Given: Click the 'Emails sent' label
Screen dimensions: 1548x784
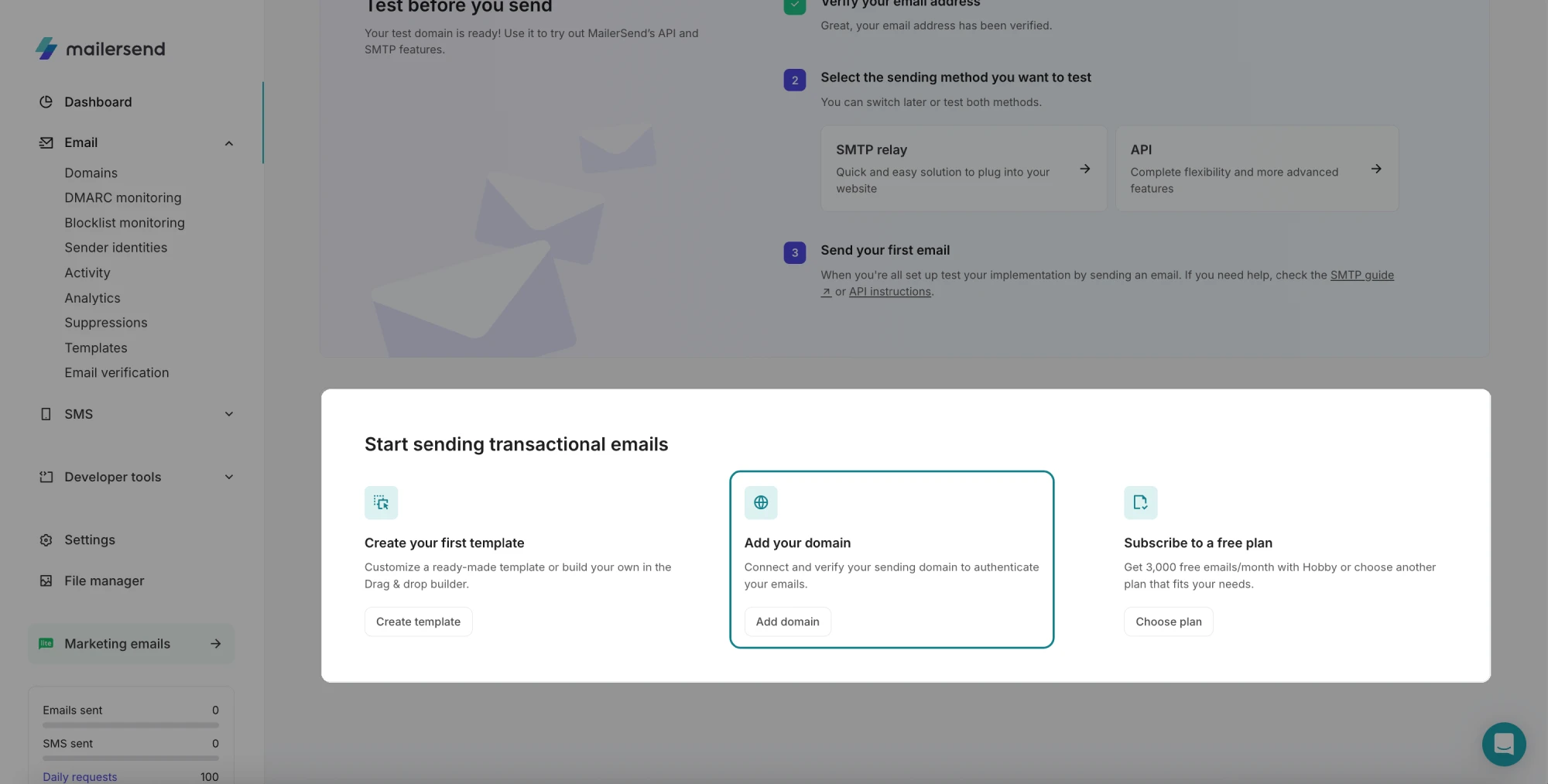Looking at the screenshot, I should pos(72,710).
